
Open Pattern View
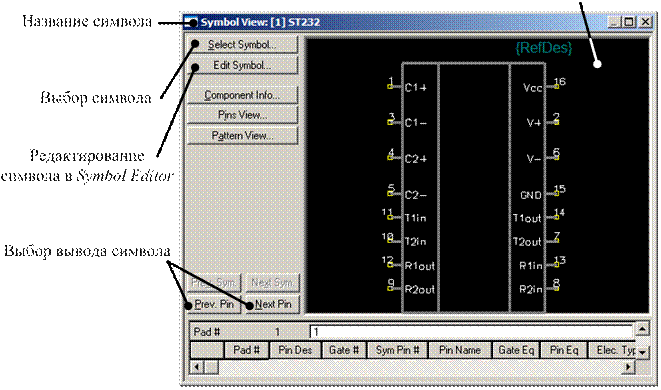point(242,136)
